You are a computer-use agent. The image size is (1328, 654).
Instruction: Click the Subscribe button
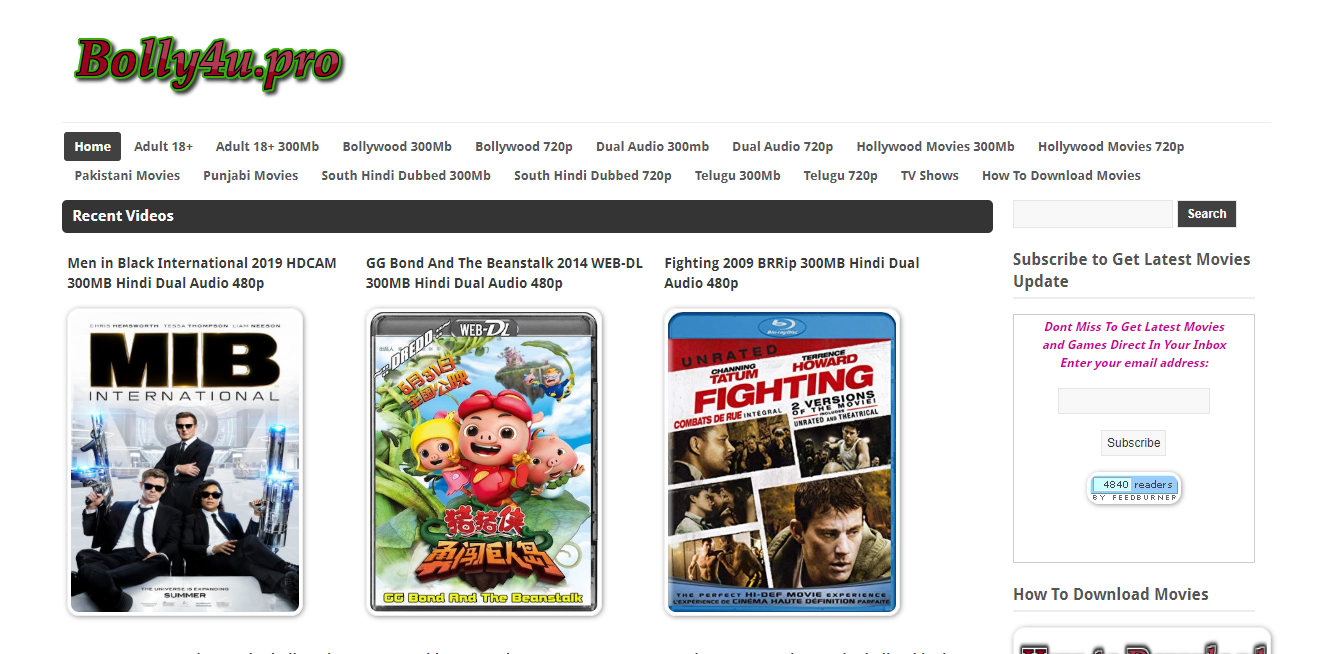(x=1133, y=443)
